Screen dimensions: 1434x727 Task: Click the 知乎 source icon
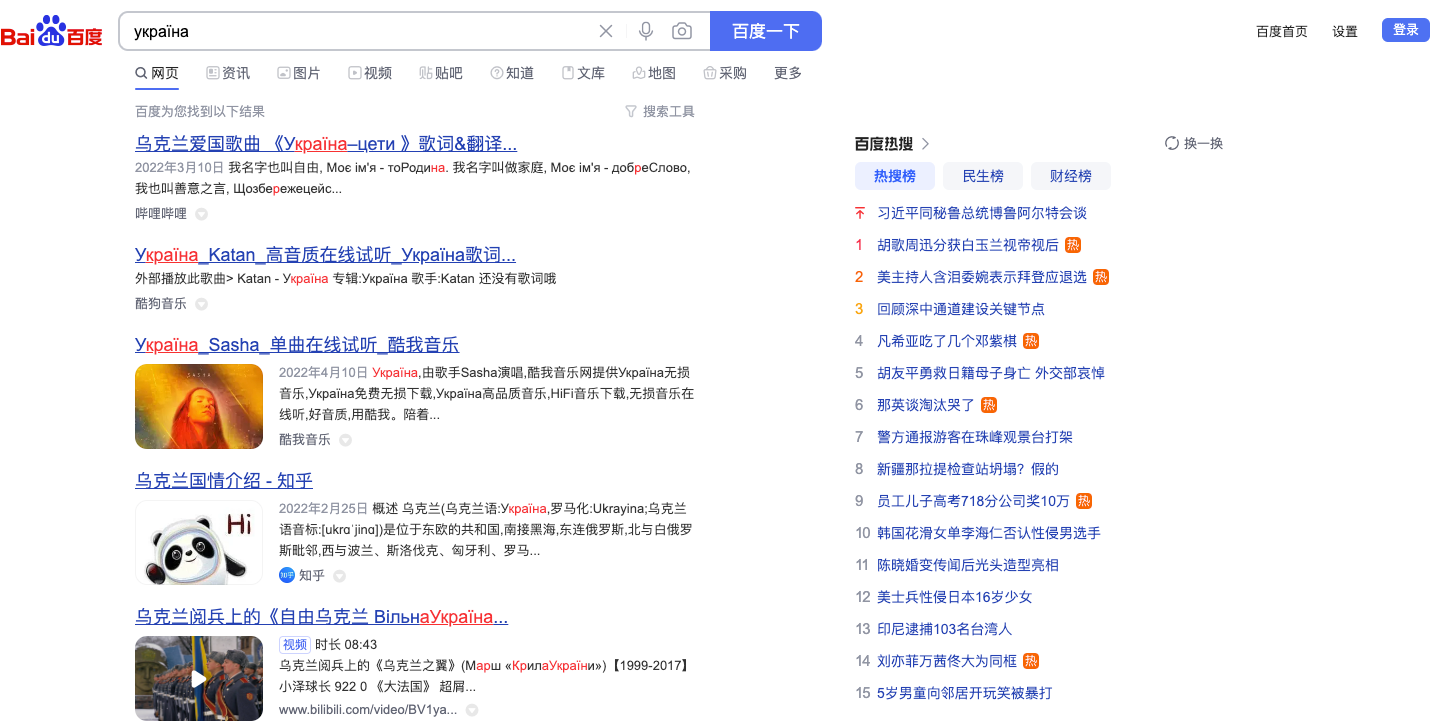[287, 575]
